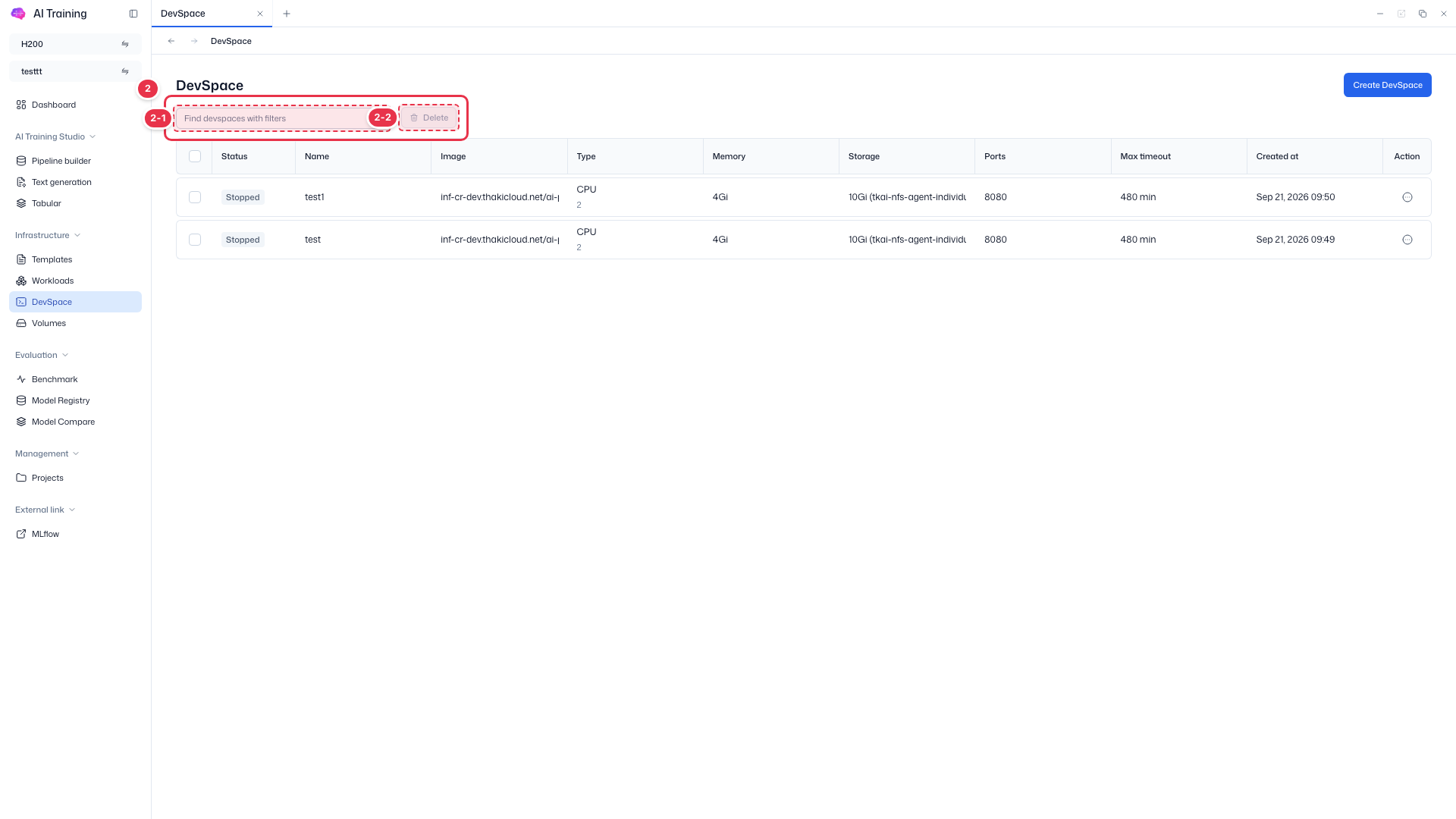
Task: Close the DevSpace tab
Action: click(260, 14)
